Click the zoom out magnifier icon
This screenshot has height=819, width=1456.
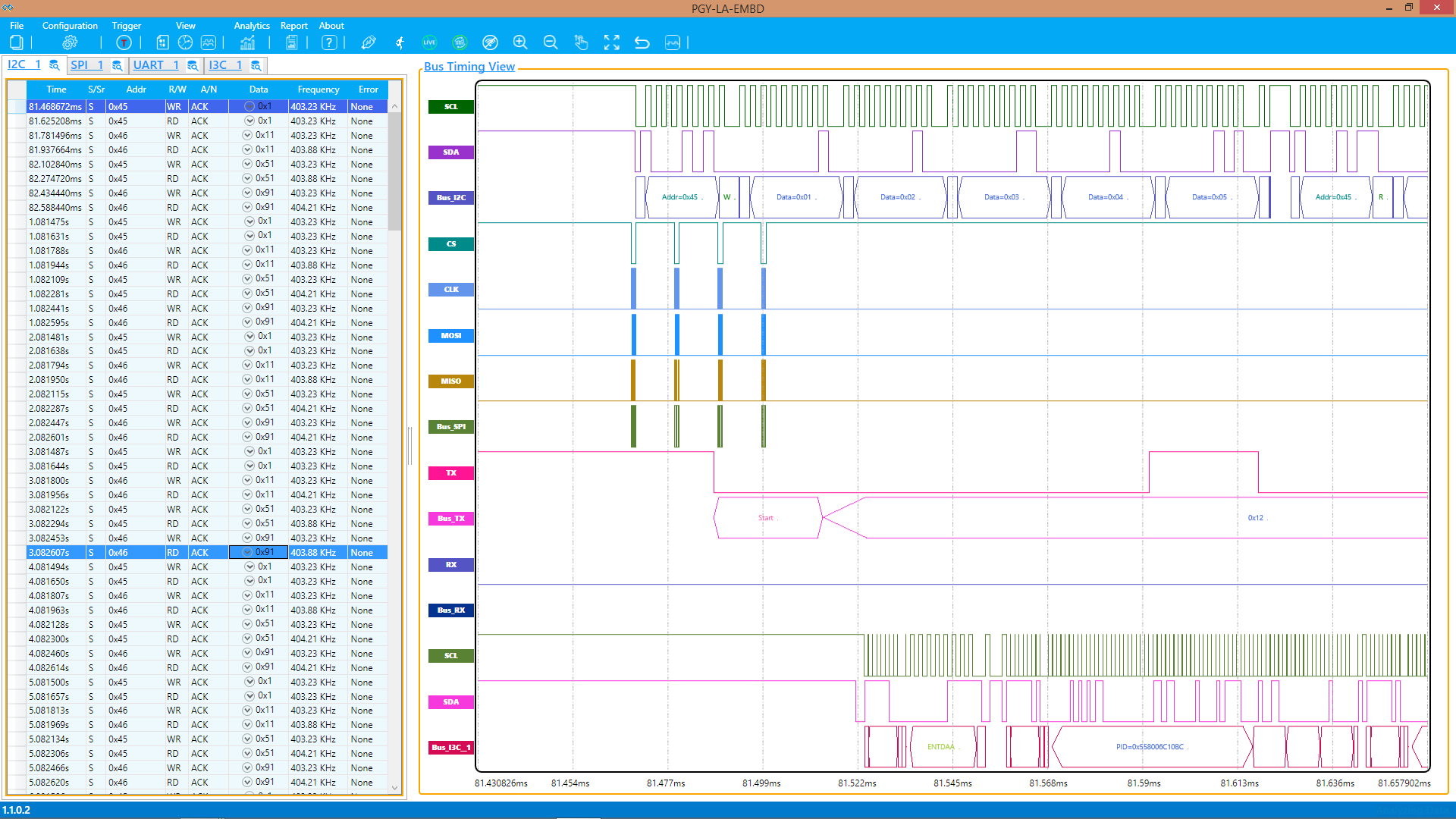pyautogui.click(x=551, y=42)
